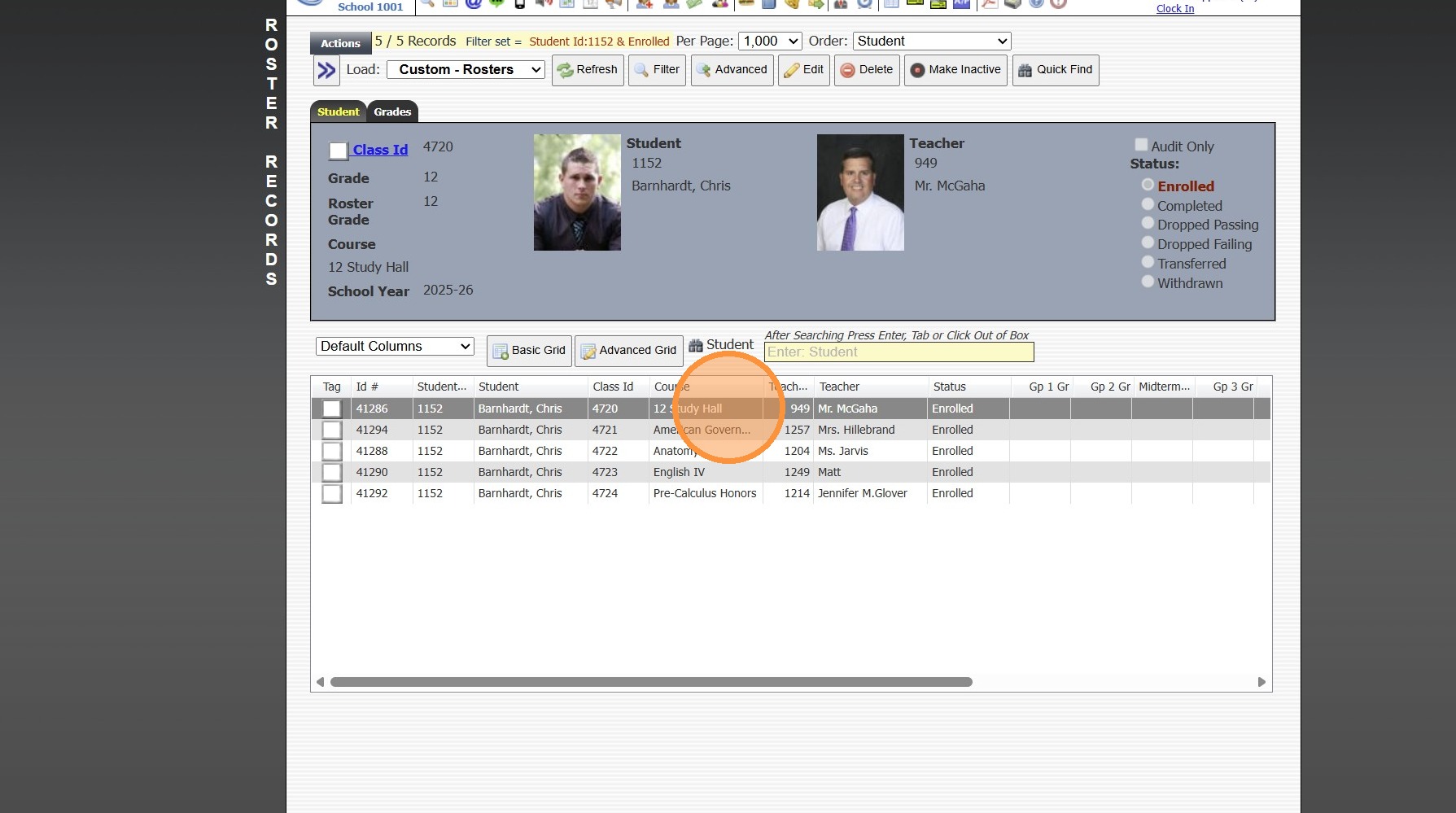Click Class Id 4720 in the grid
The width and height of the screenshot is (1456, 813).
click(x=605, y=409)
